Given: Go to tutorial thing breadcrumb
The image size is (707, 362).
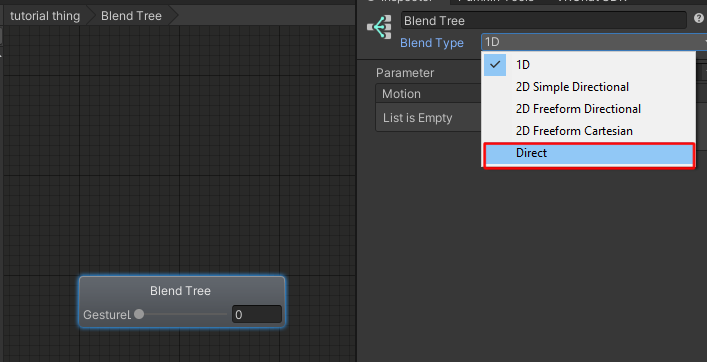Looking at the screenshot, I should (x=45, y=16).
